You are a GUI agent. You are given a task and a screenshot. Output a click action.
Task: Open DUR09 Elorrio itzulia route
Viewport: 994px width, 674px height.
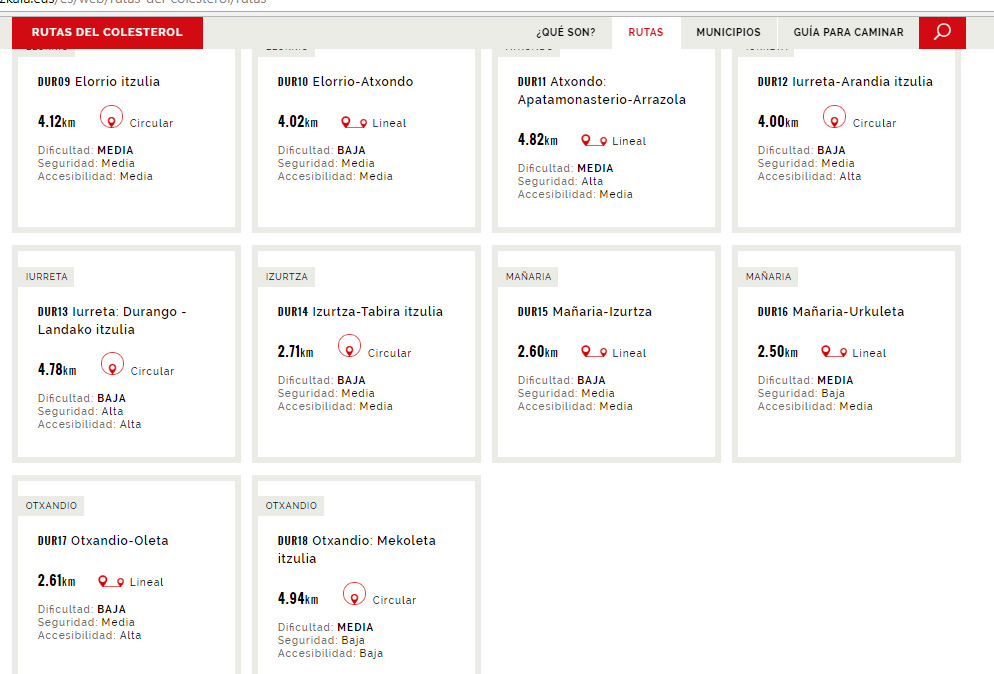click(x=99, y=82)
